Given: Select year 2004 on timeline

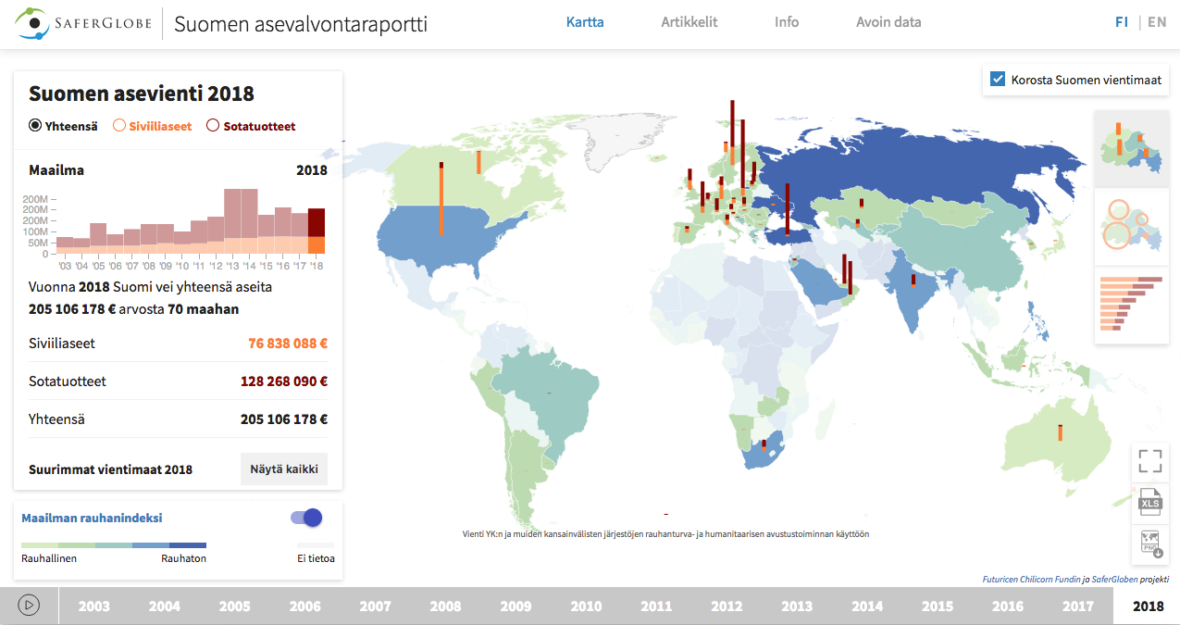Looking at the screenshot, I should coord(164,606).
